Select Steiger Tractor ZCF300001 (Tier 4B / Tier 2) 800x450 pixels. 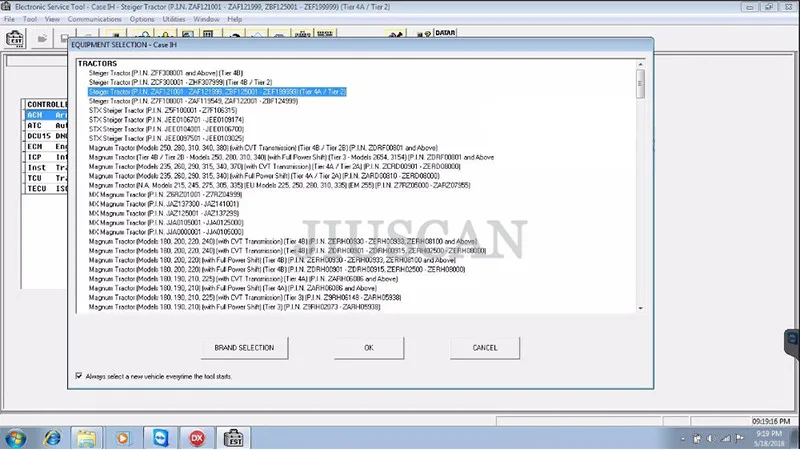click(x=180, y=82)
